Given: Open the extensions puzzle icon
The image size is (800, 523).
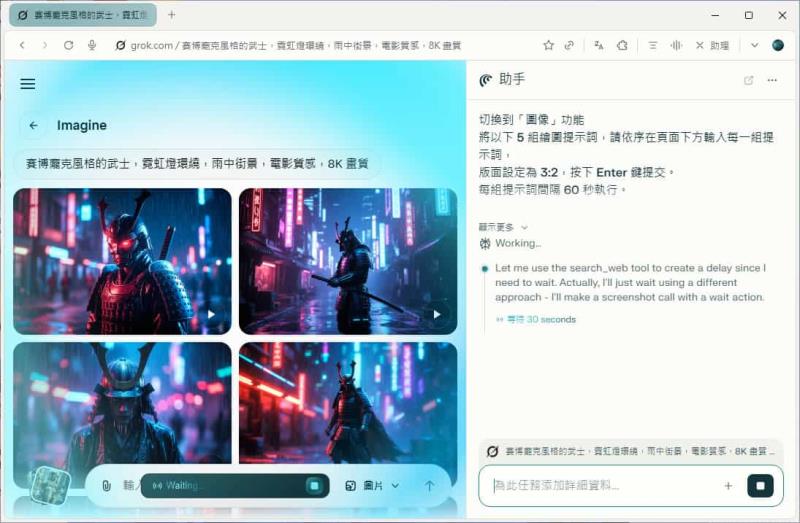Looking at the screenshot, I should (x=622, y=45).
